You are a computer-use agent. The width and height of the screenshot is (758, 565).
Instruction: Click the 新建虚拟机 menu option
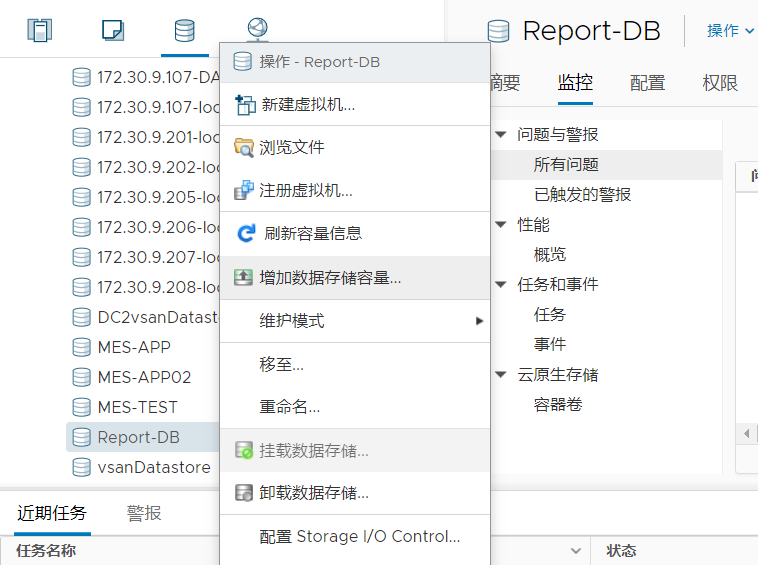pos(306,104)
